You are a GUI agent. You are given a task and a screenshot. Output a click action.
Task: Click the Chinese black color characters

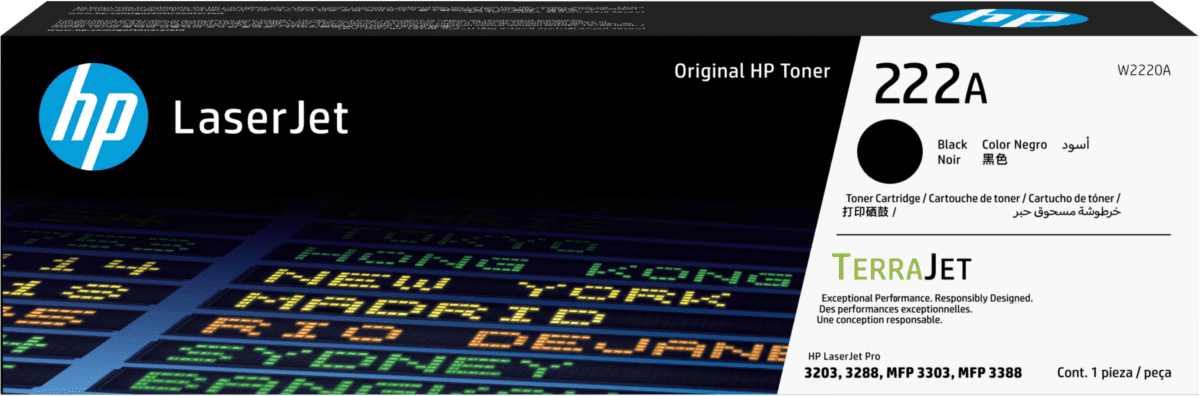coord(995,160)
